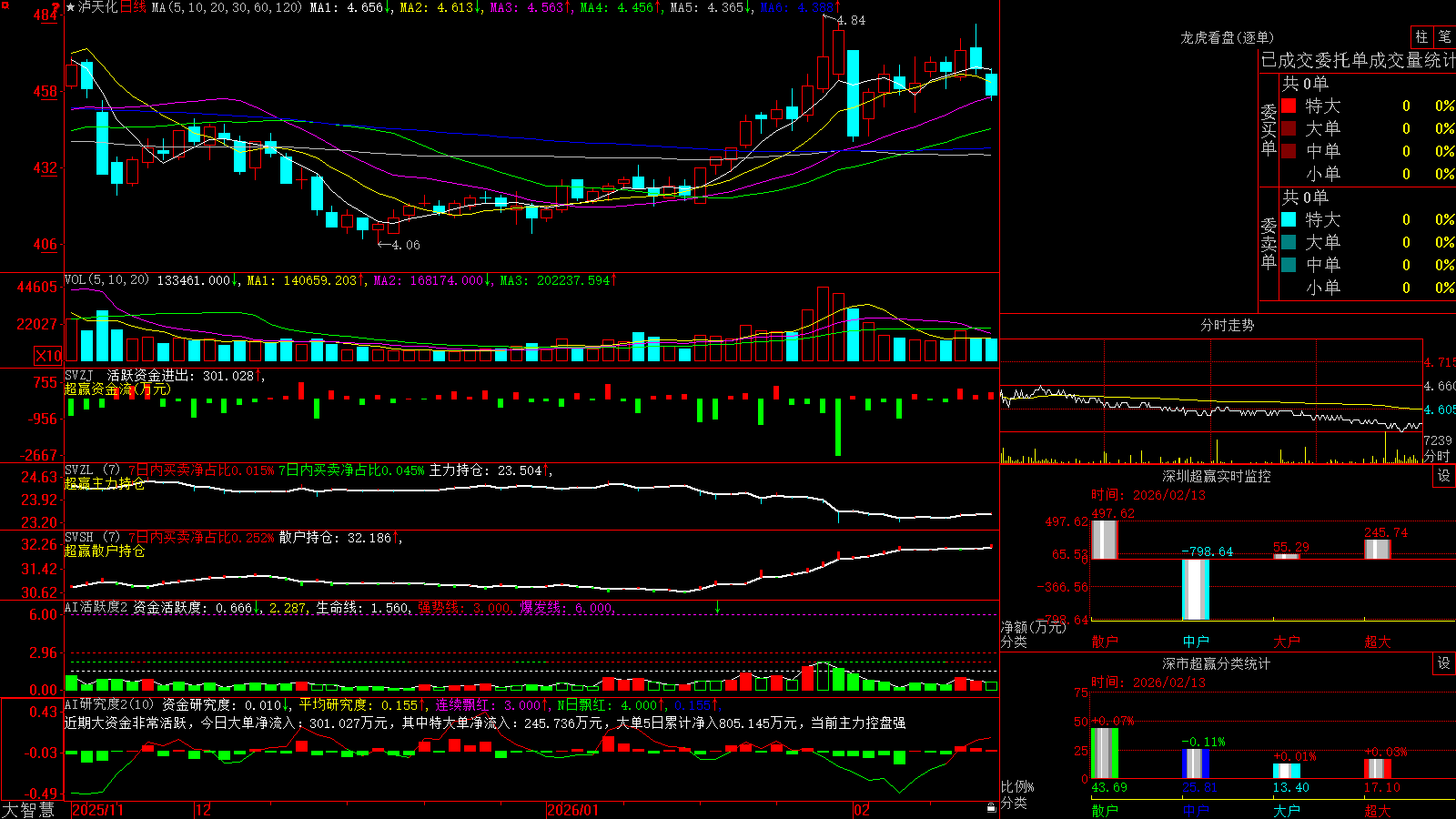Click 超赢主力持仓 label
Image resolution: width=1456 pixels, height=819 pixels.
[105, 483]
